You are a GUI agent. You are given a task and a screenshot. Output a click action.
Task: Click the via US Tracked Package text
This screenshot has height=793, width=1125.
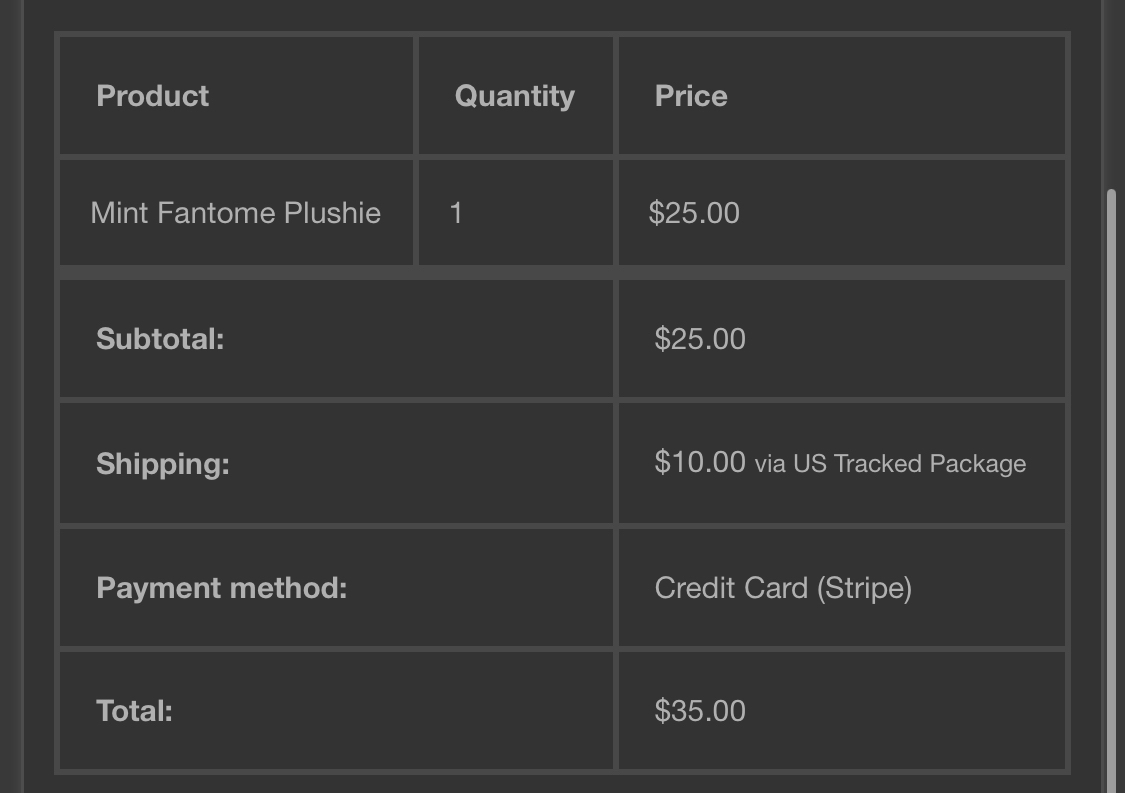click(x=890, y=464)
